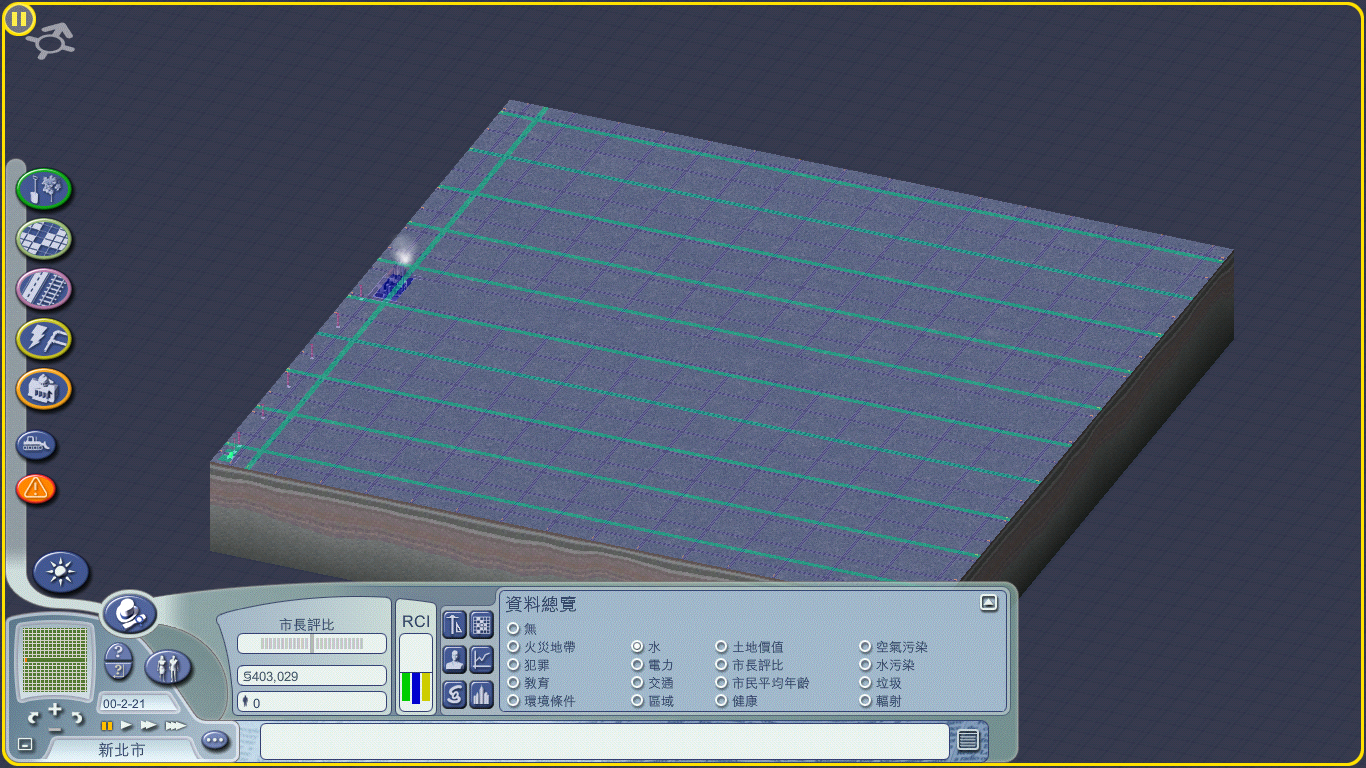Screen dimensions: 1366x768
Task: Open the landscaping and parks tool menu
Action: point(44,188)
